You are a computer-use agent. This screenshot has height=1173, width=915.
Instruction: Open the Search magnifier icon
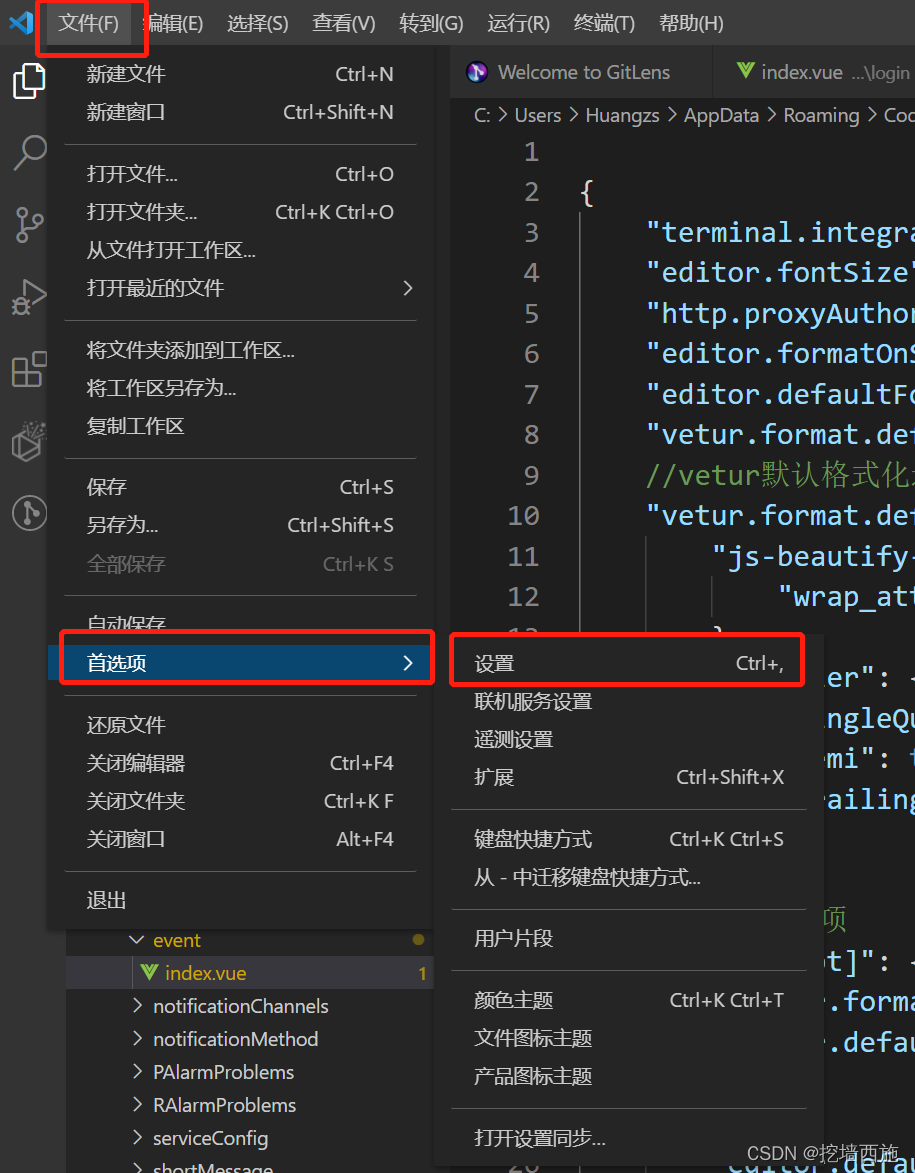[30, 152]
